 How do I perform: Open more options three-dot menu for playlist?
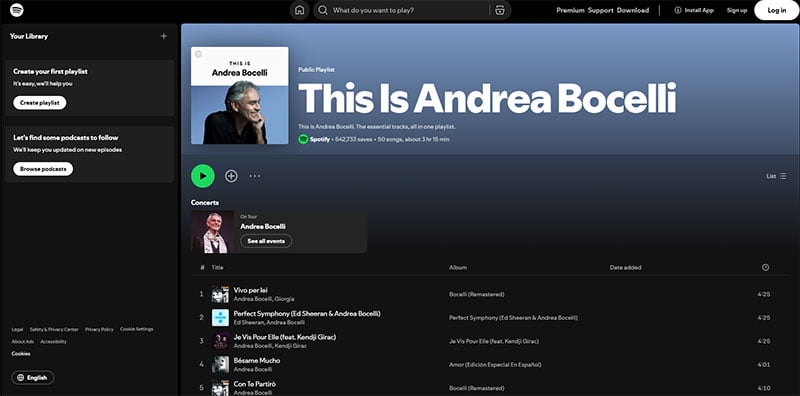[x=255, y=176]
